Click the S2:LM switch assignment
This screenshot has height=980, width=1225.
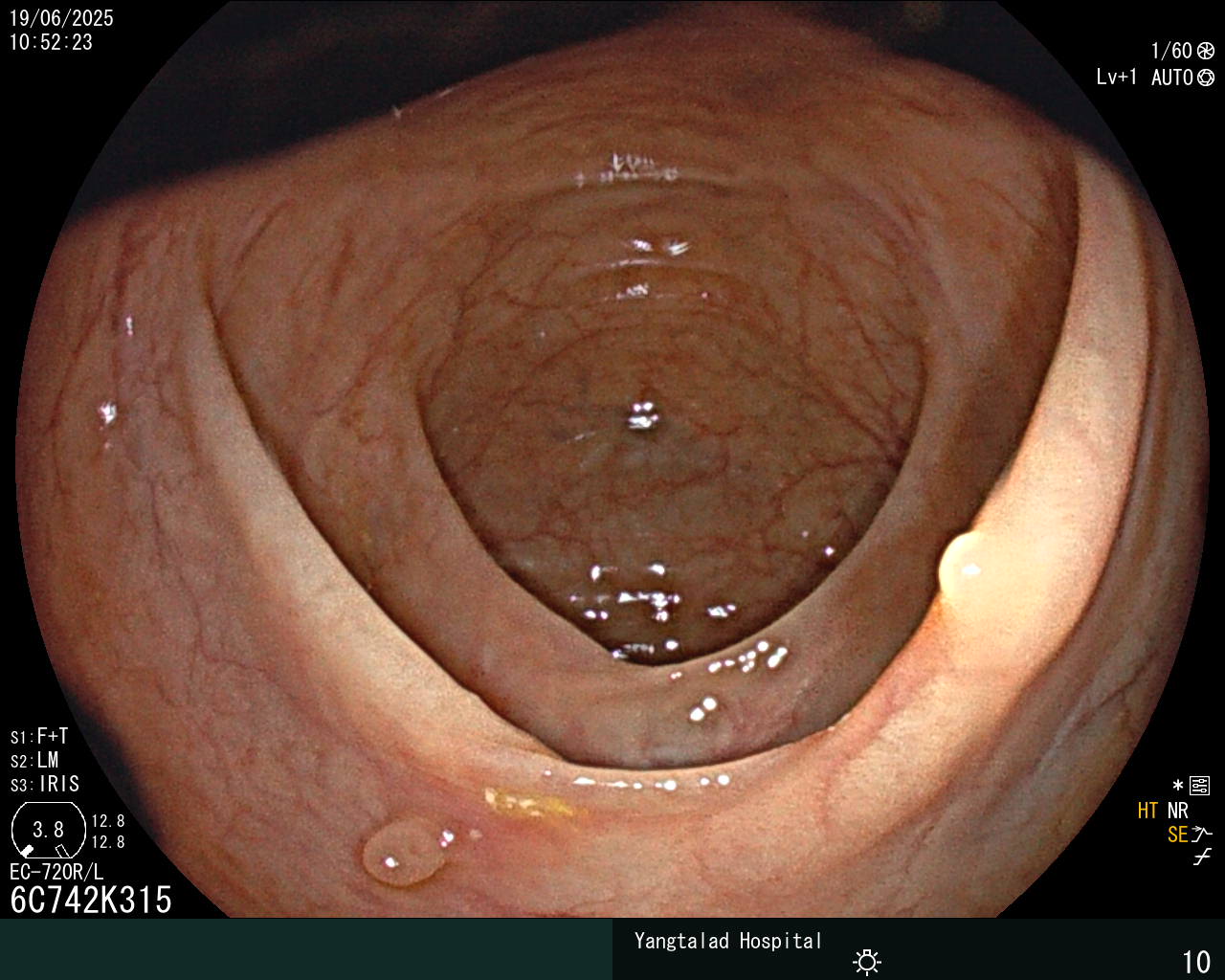34,760
